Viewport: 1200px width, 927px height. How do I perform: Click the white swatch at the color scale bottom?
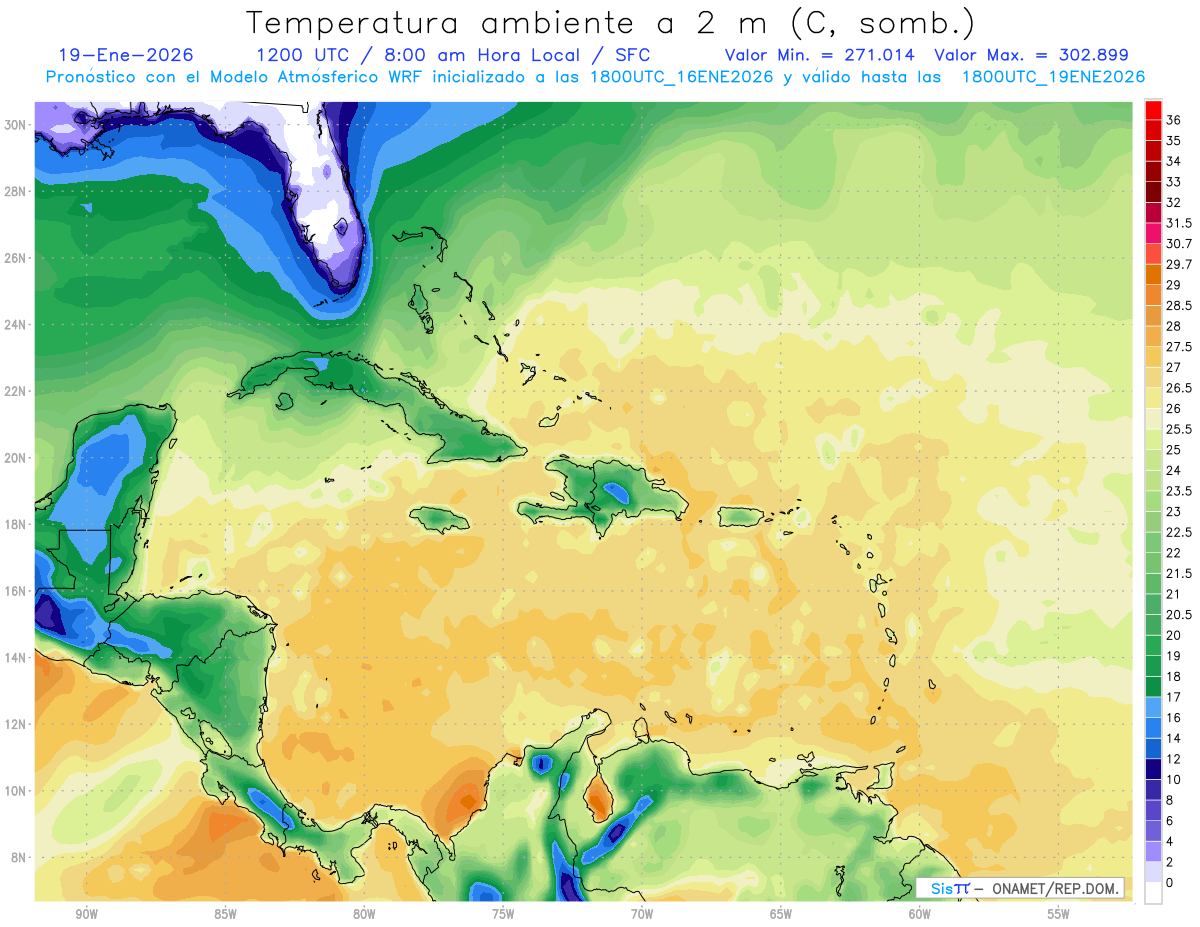click(1153, 893)
